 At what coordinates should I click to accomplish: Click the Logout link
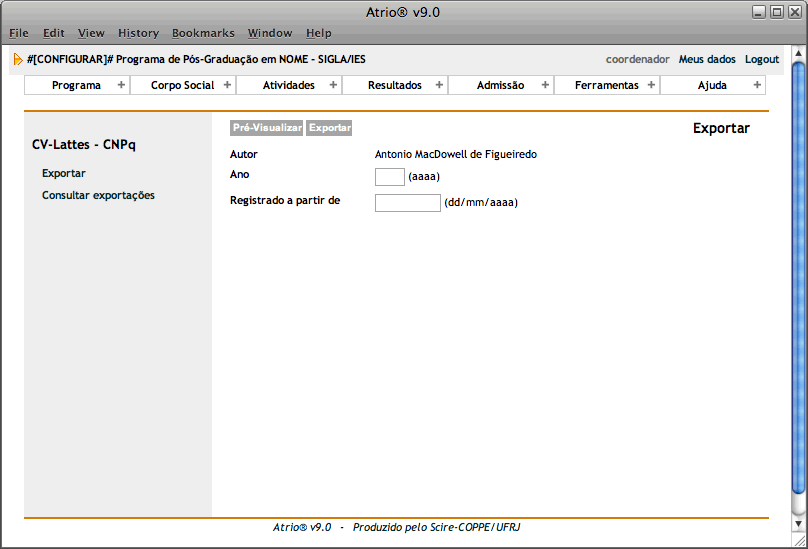[762, 60]
